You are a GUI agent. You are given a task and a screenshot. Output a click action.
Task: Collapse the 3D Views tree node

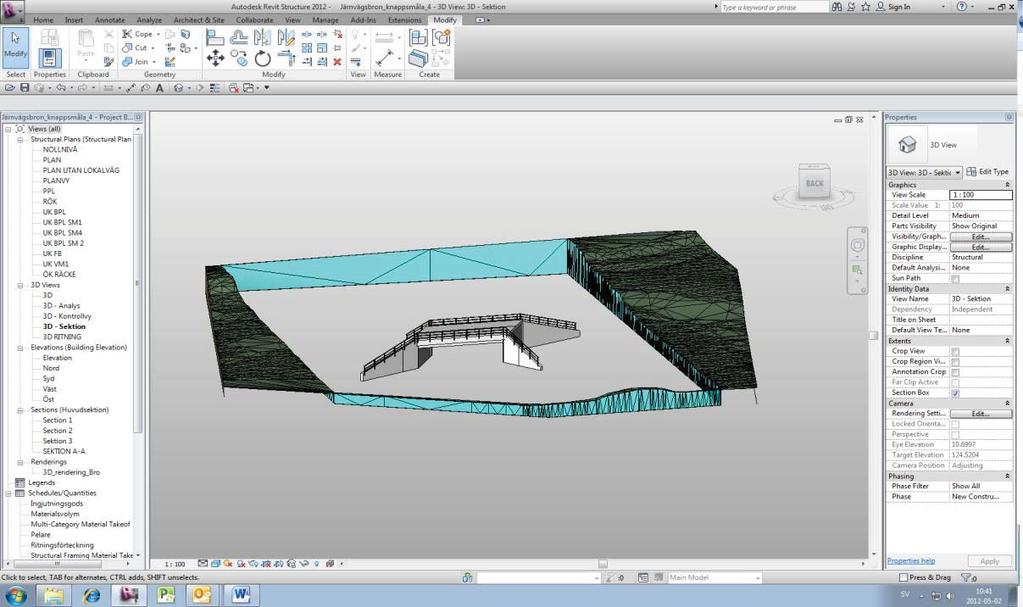click(x=20, y=285)
